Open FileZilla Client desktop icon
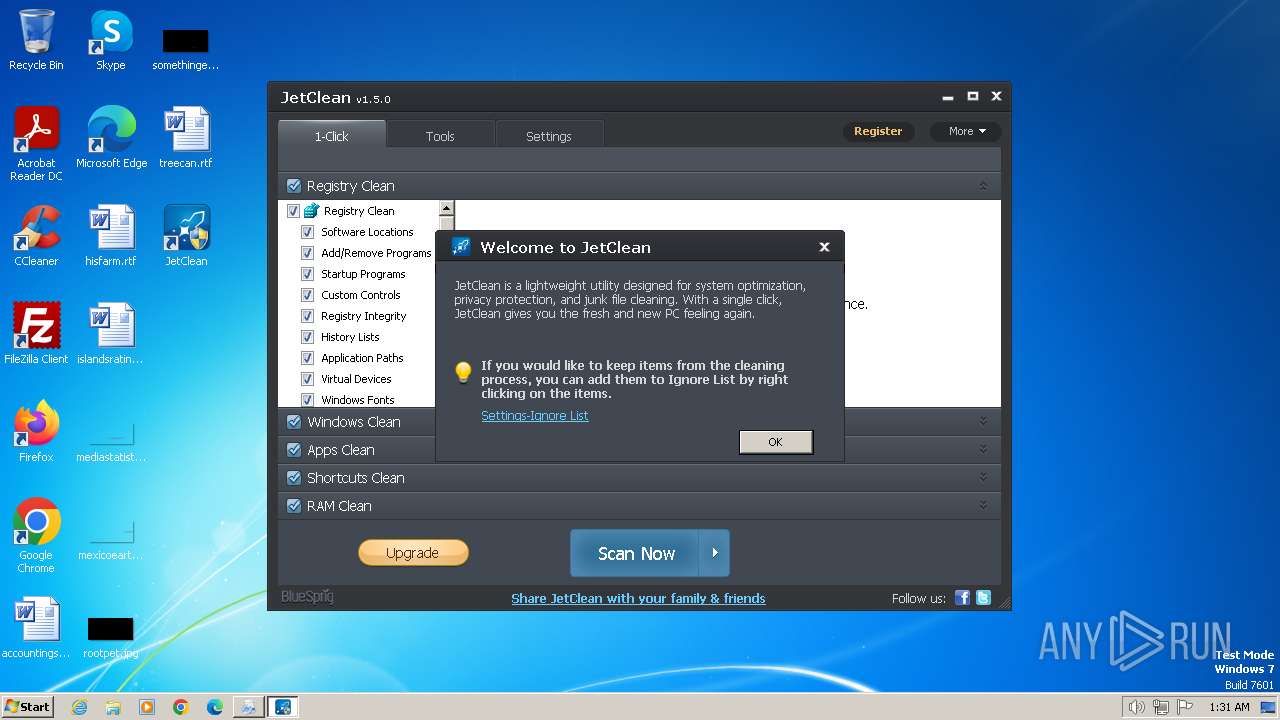Screen dimensions: 1280x720 (x=36, y=334)
